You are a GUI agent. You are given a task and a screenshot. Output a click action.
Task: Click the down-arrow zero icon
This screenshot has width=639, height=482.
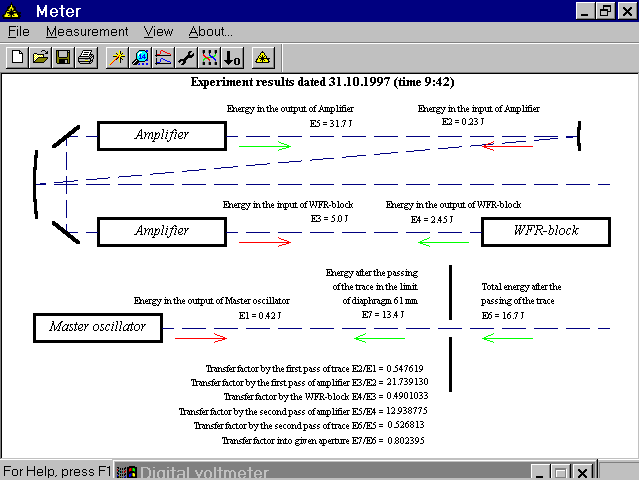coord(232,57)
